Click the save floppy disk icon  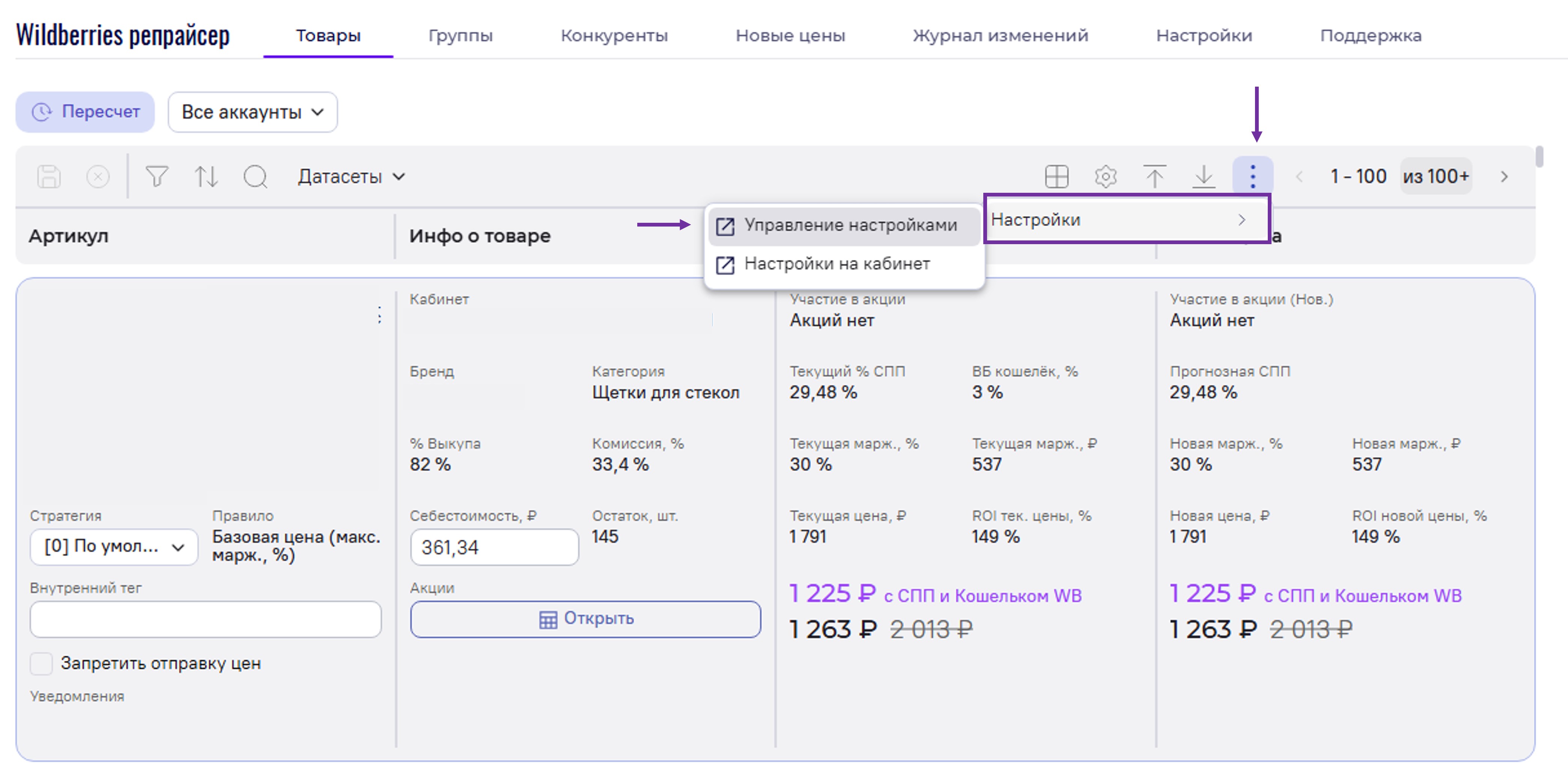[x=49, y=177]
